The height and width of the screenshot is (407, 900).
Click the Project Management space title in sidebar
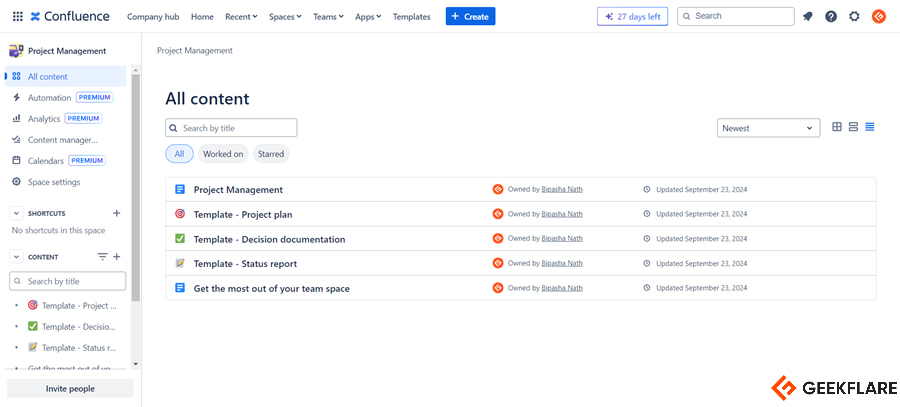[67, 51]
